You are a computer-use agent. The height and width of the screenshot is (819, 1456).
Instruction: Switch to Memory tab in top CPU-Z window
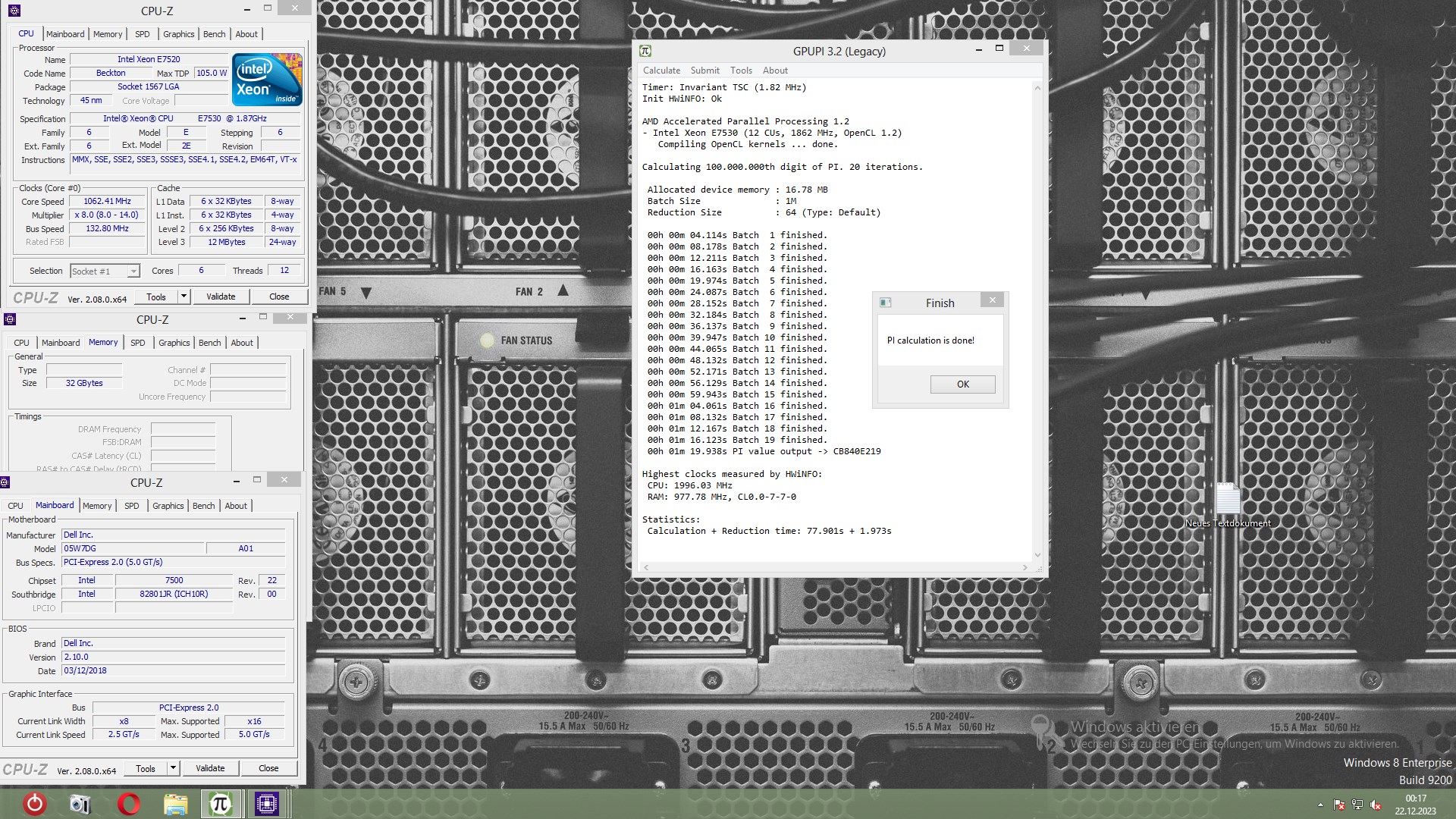click(108, 34)
